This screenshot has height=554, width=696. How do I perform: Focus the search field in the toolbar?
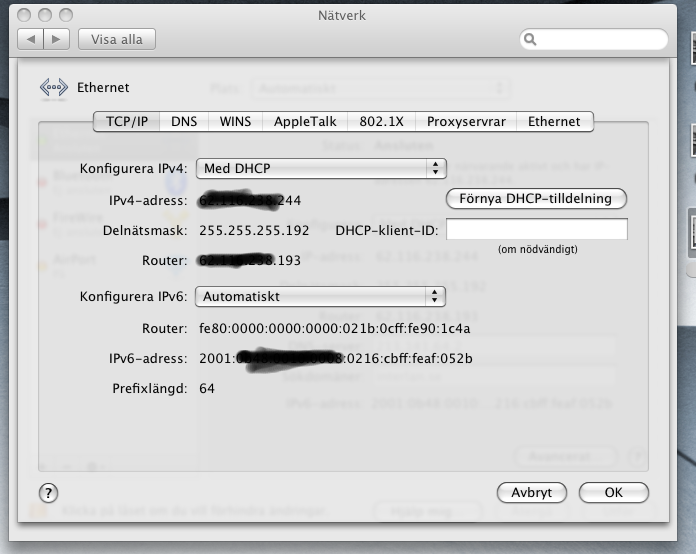pyautogui.click(x=594, y=40)
